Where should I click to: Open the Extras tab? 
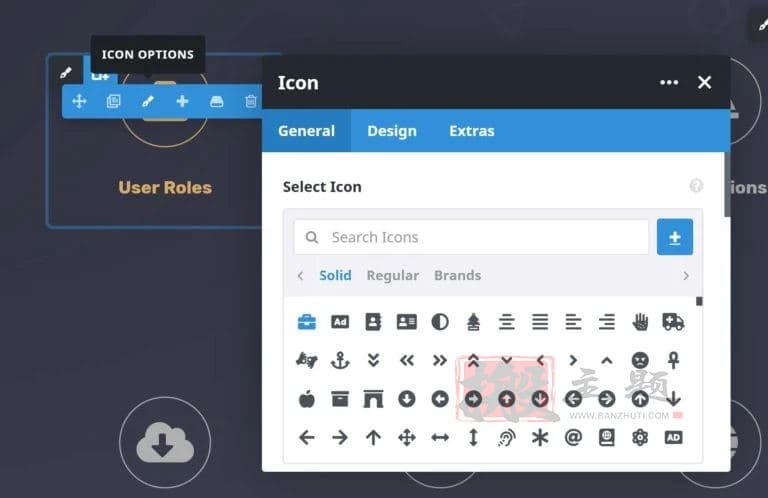pyautogui.click(x=472, y=131)
